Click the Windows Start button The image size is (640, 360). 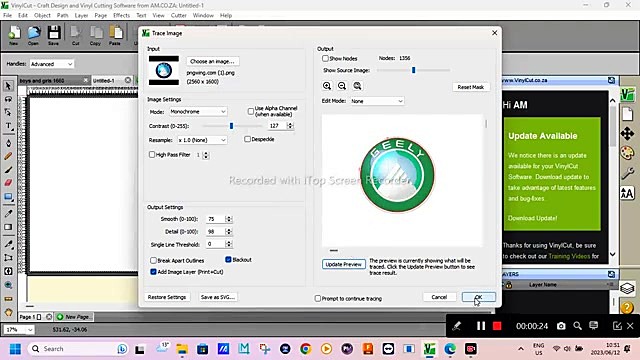pos(15,349)
